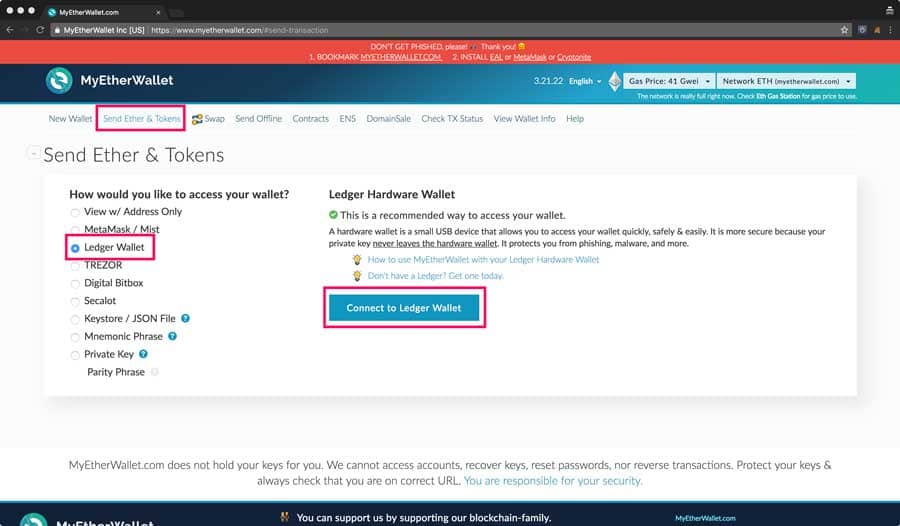Open the English language dropdown
The height and width of the screenshot is (526, 900).
click(585, 81)
